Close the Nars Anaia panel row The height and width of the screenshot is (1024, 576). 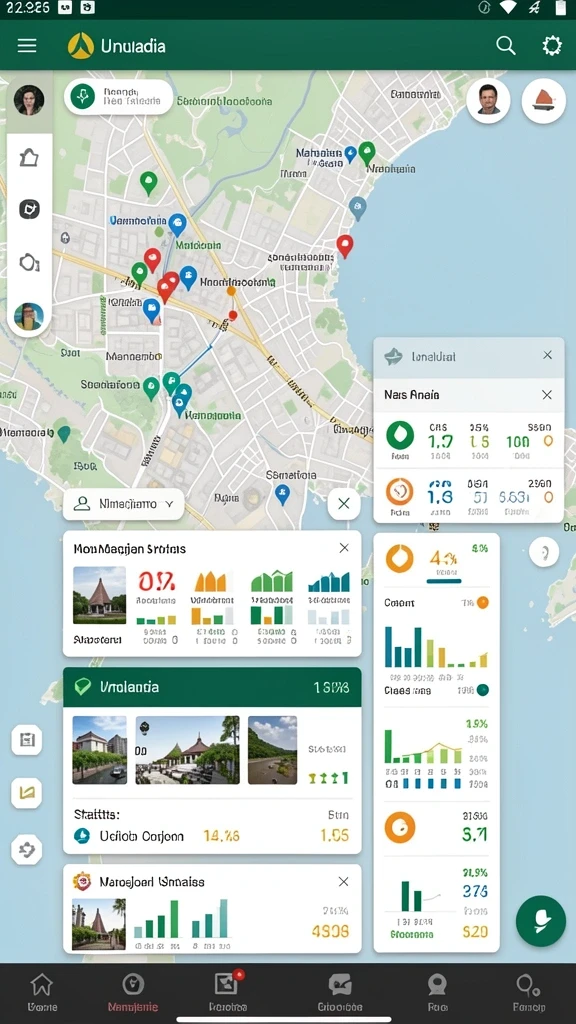point(547,394)
